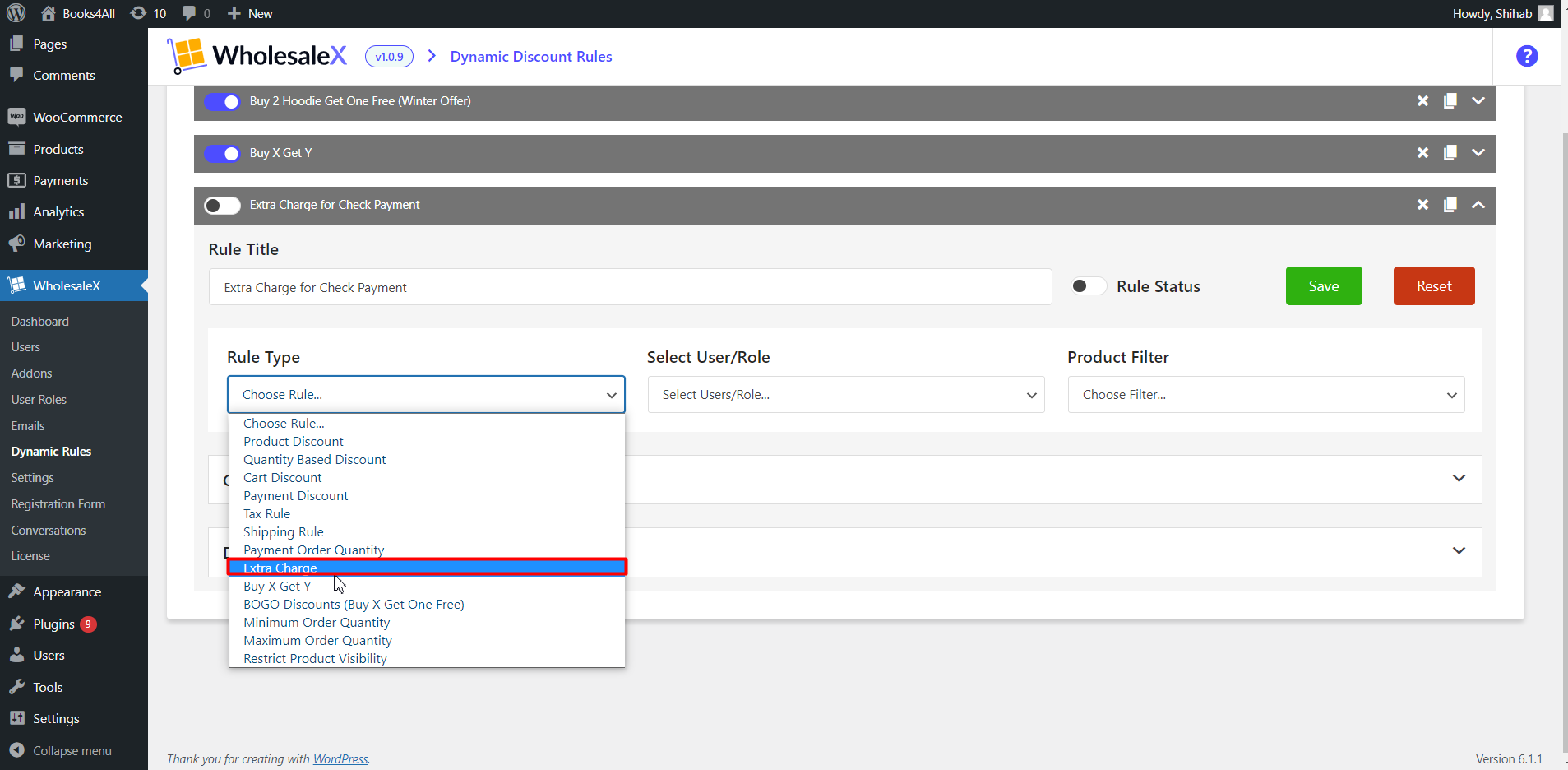Expand the Buy X Get Y rule
This screenshot has height=770, width=1568.
tap(1478, 153)
